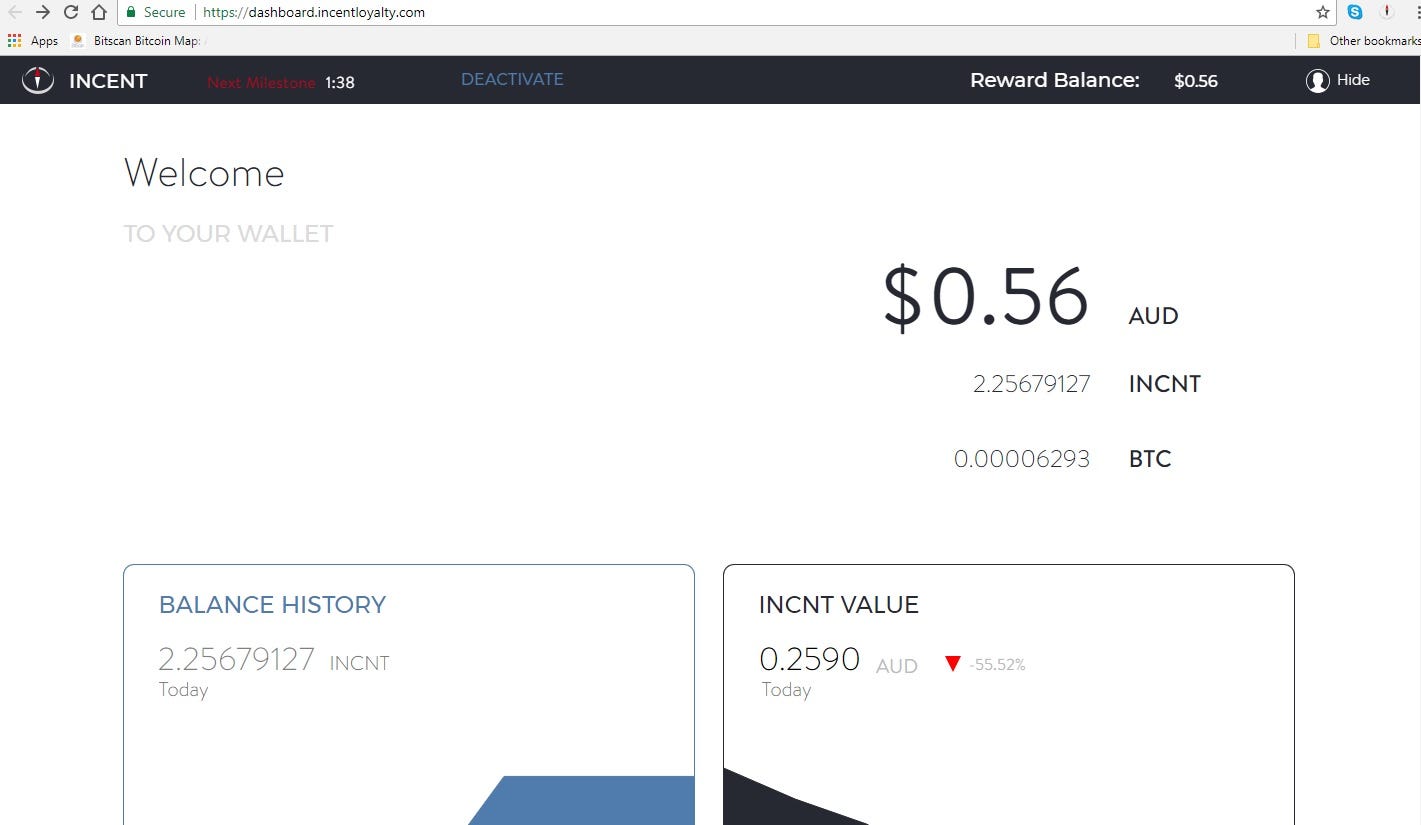Click the INCNT label in wallet summary
The image size is (1421, 825).
(x=1165, y=384)
